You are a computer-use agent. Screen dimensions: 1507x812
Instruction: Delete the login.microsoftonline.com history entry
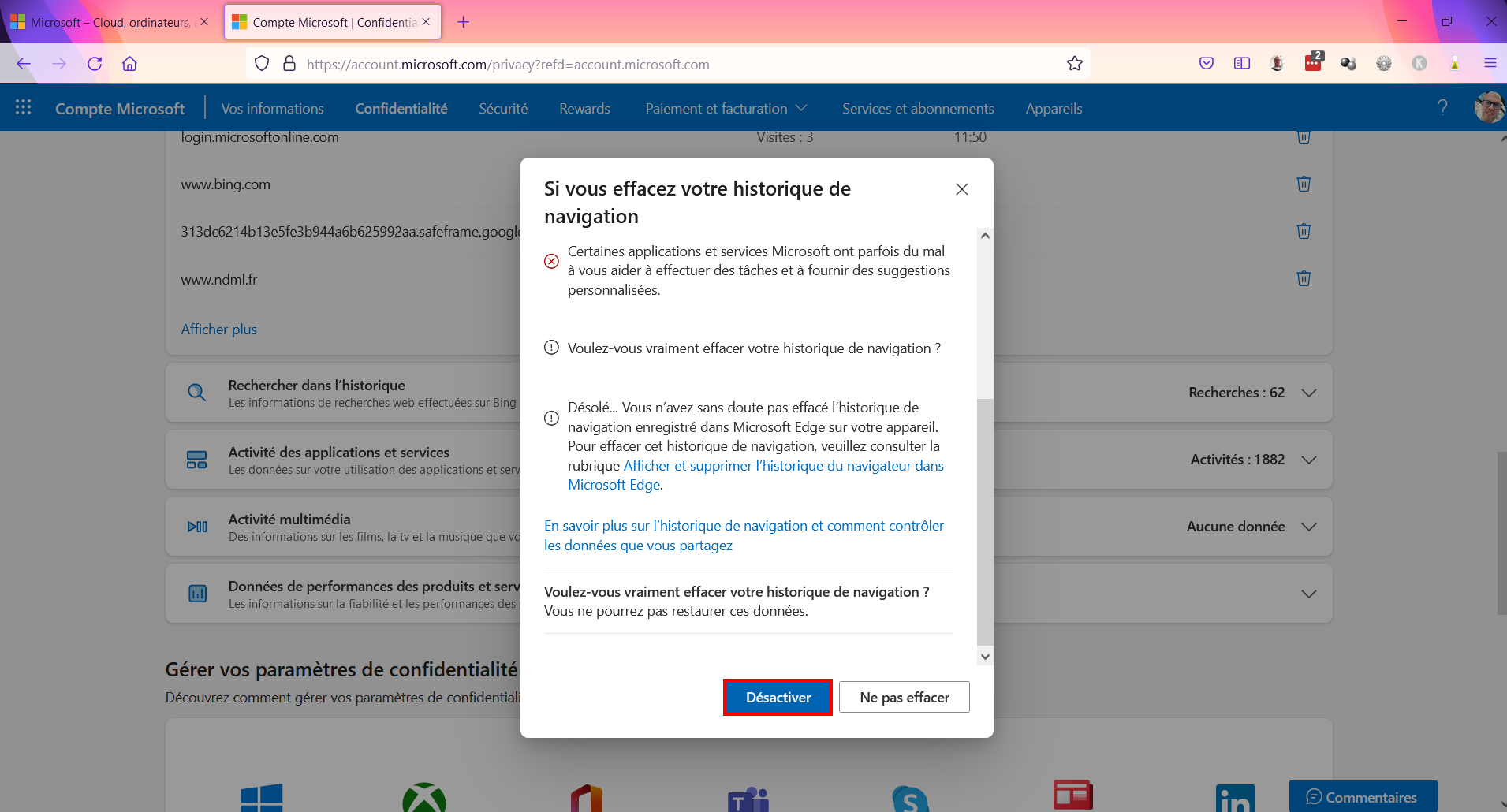pos(1304,137)
